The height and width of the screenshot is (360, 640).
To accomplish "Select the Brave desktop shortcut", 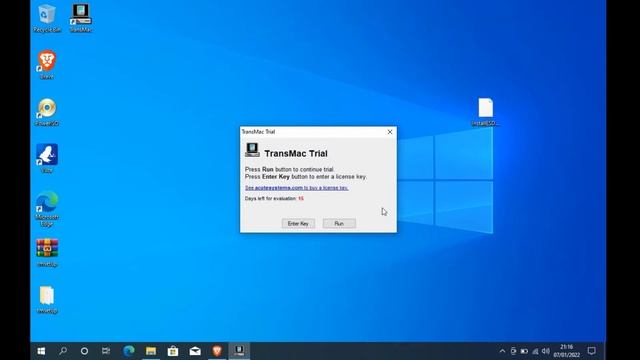I will (47, 65).
